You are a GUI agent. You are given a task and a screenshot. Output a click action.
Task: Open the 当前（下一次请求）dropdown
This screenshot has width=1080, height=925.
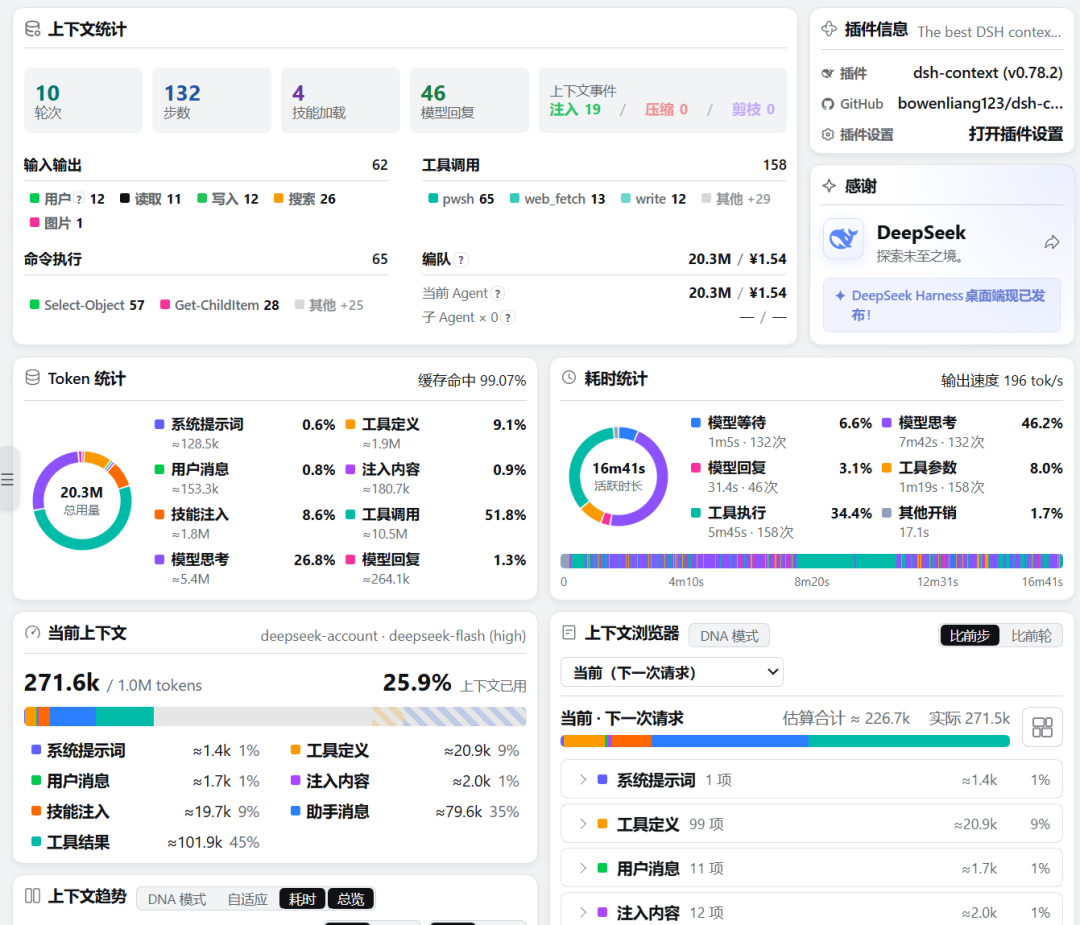(672, 672)
